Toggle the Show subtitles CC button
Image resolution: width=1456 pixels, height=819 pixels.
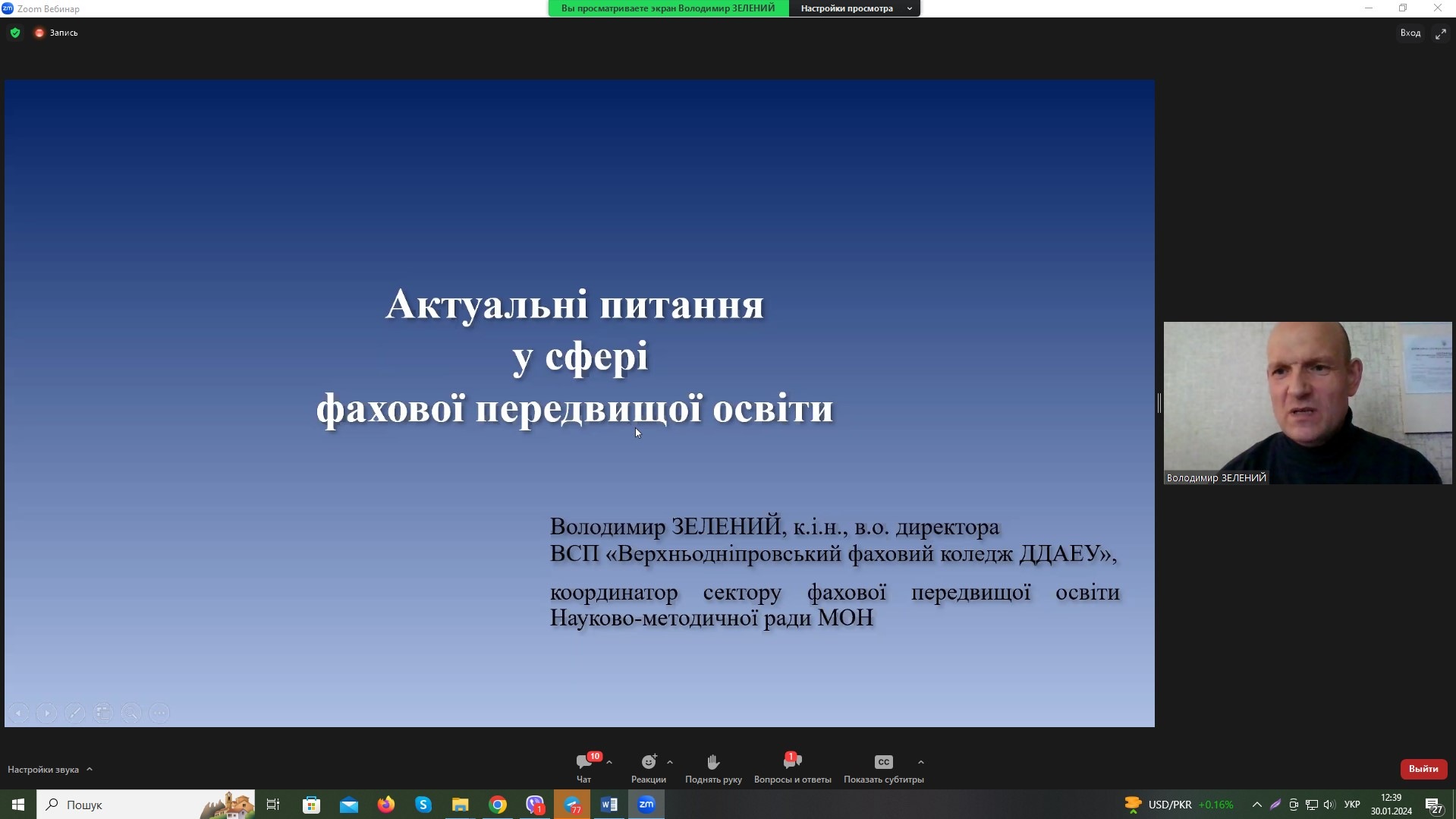(883, 762)
